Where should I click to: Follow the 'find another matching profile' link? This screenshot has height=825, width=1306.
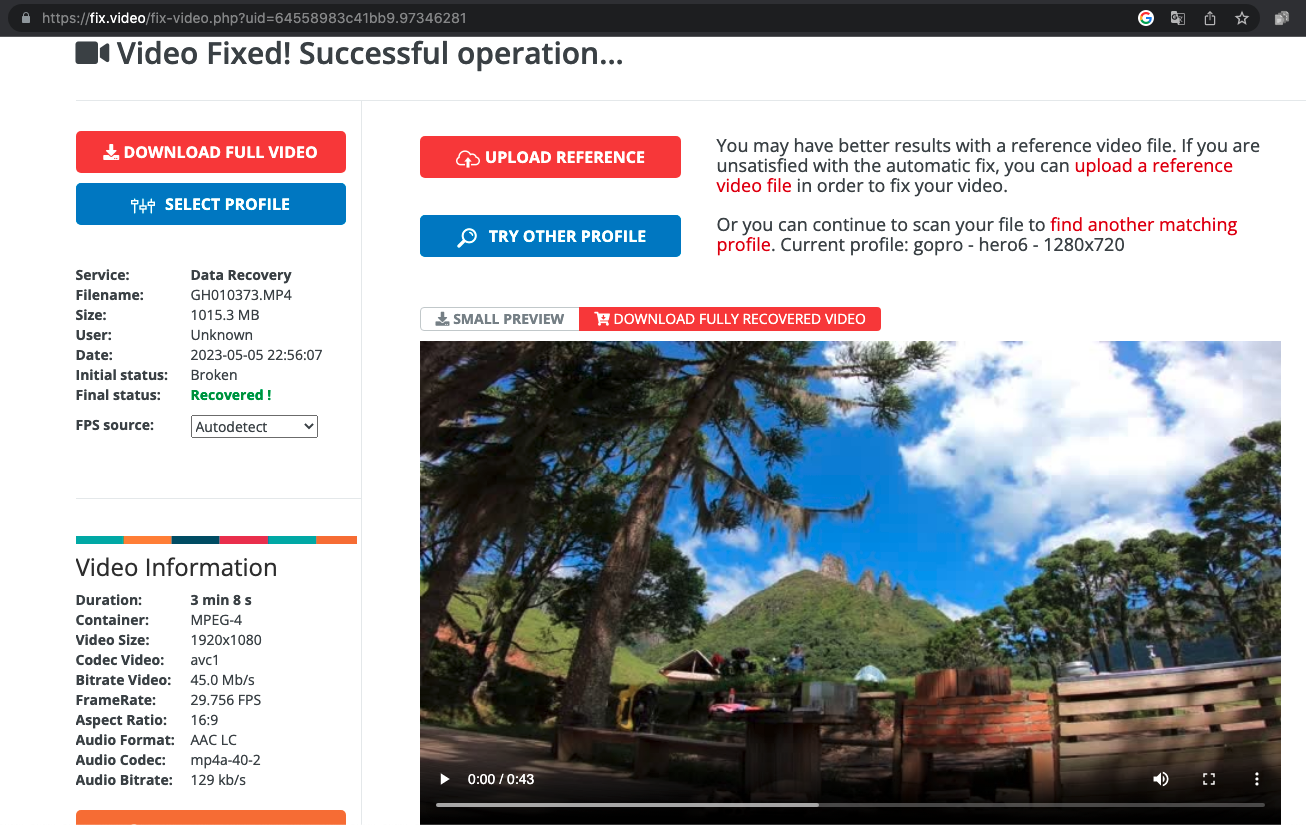pos(1143,225)
